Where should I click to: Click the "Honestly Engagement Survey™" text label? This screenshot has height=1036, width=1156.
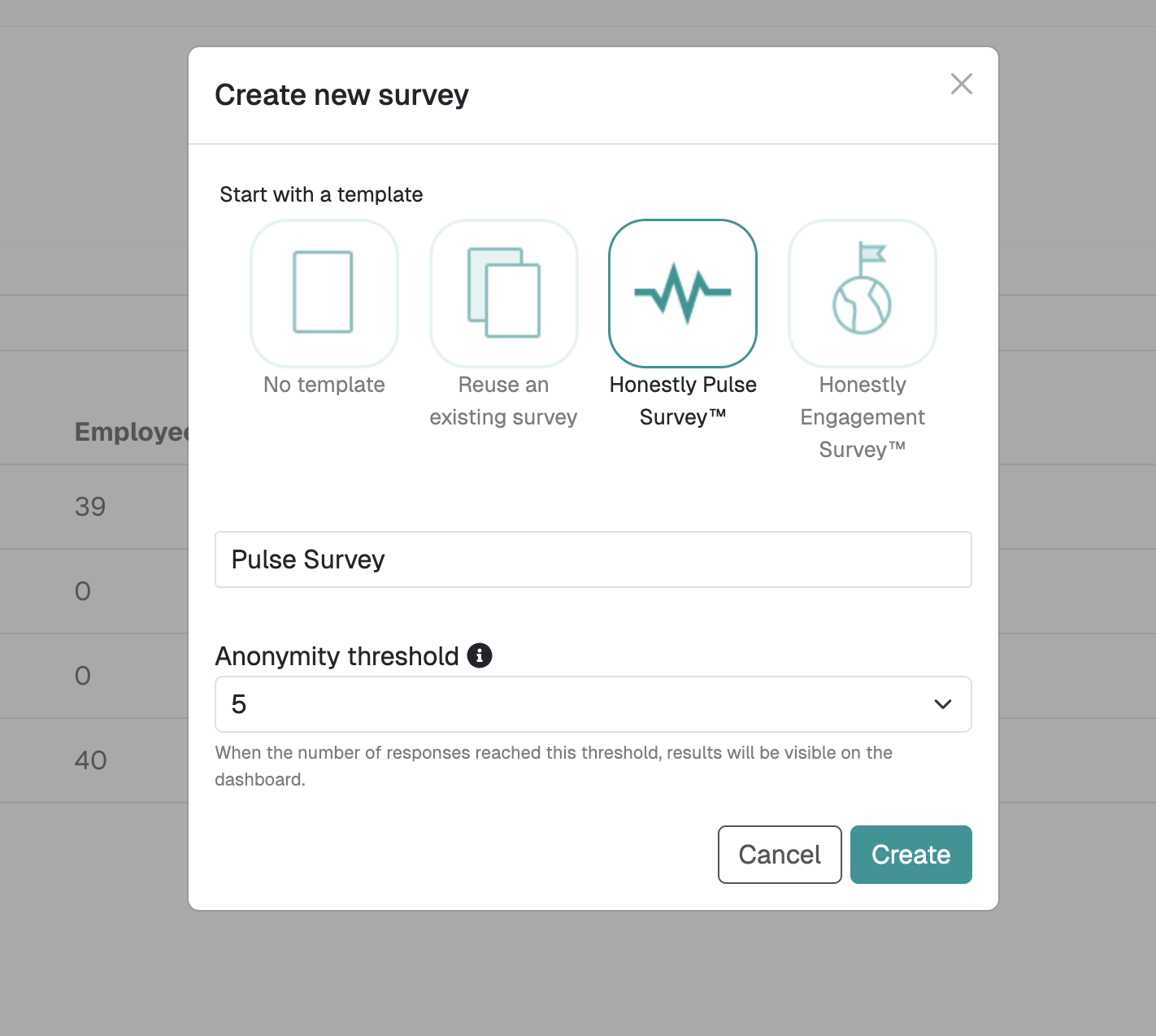(x=862, y=417)
